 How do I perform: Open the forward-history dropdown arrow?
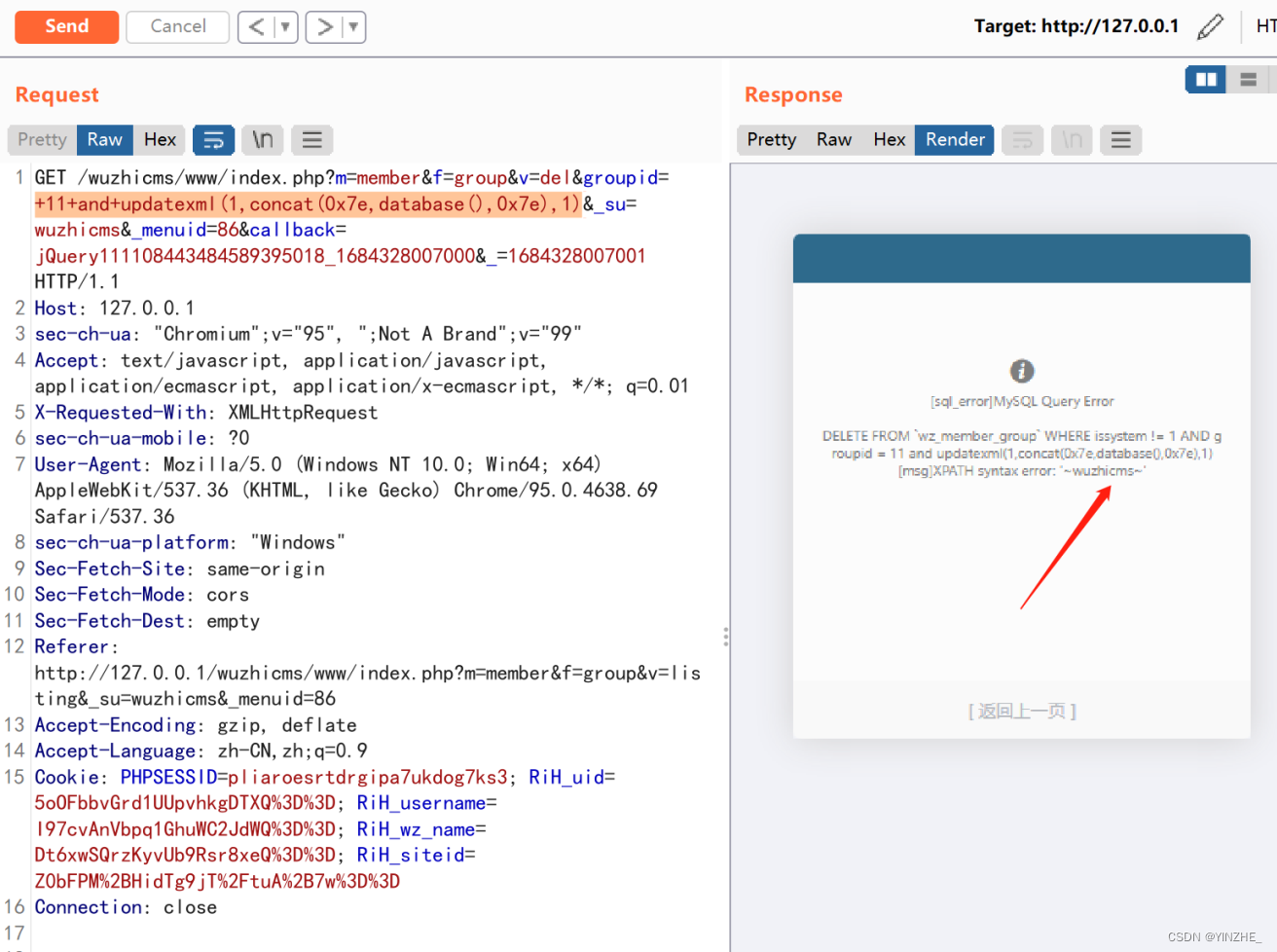[353, 27]
